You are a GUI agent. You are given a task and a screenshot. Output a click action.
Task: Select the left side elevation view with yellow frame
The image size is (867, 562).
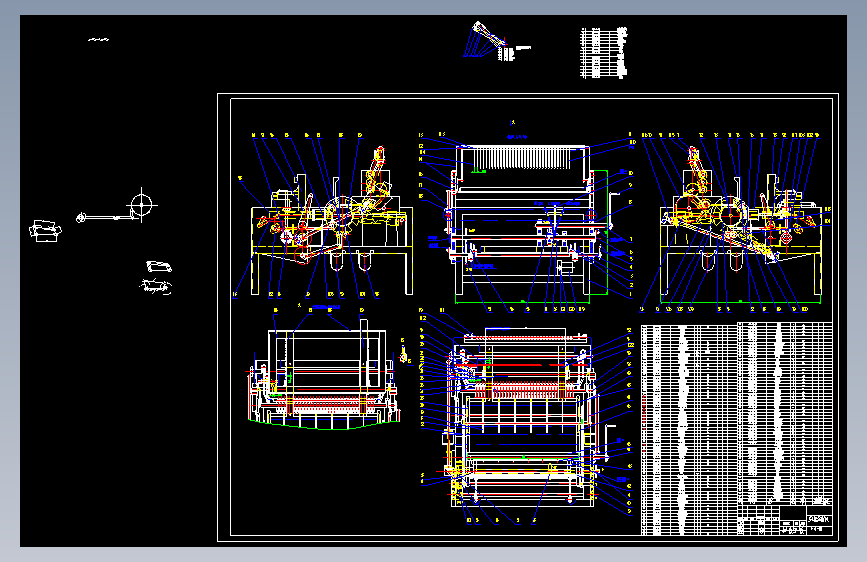(x=332, y=220)
